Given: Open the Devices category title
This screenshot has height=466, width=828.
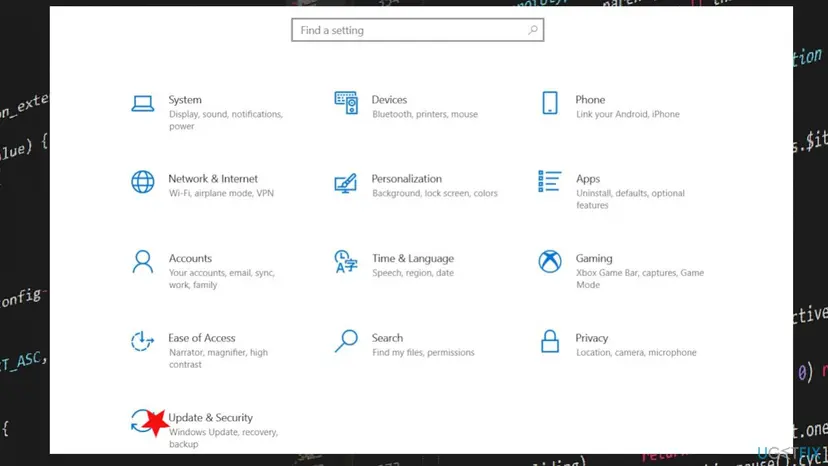Looking at the screenshot, I should (389, 100).
